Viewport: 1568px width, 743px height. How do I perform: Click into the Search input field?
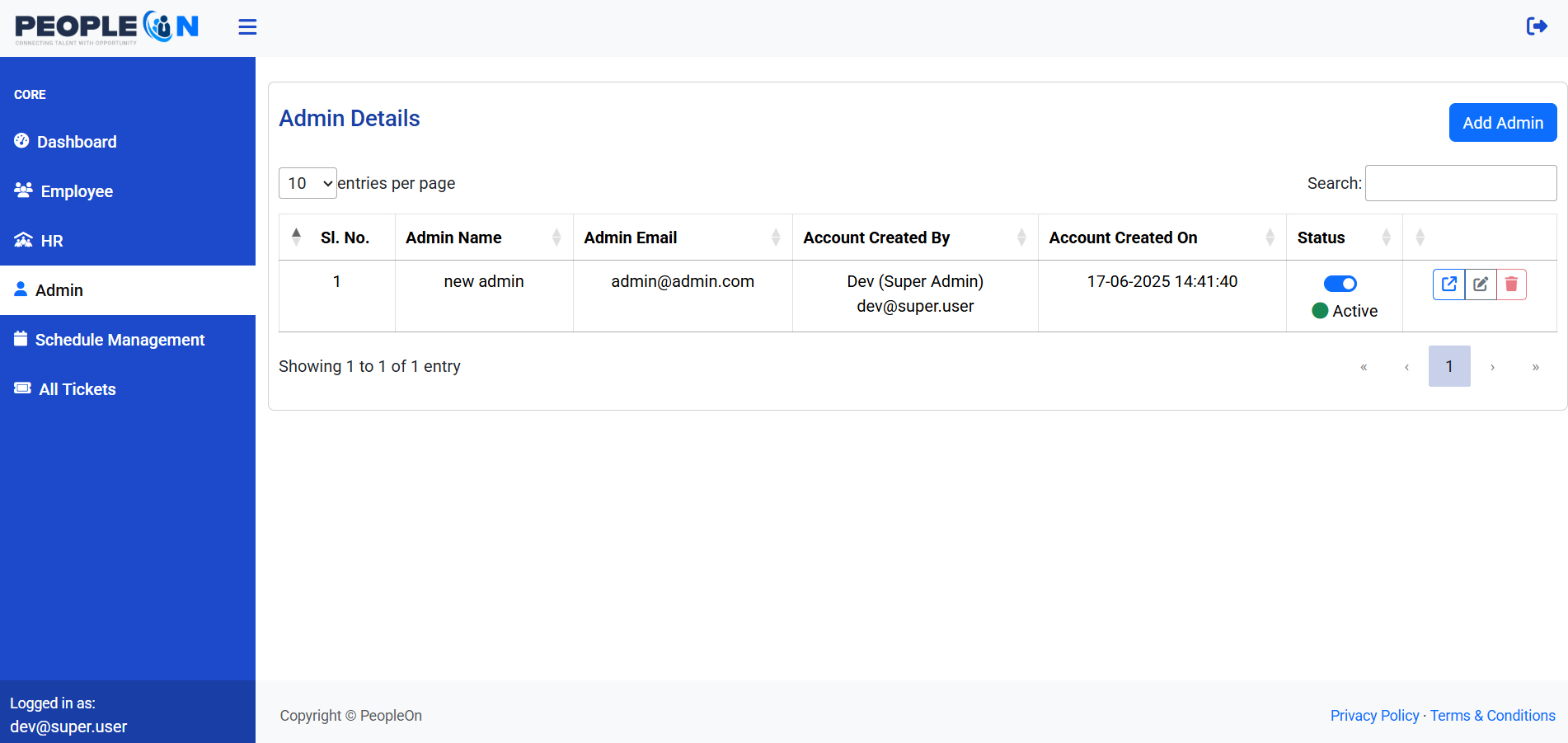click(x=1460, y=183)
